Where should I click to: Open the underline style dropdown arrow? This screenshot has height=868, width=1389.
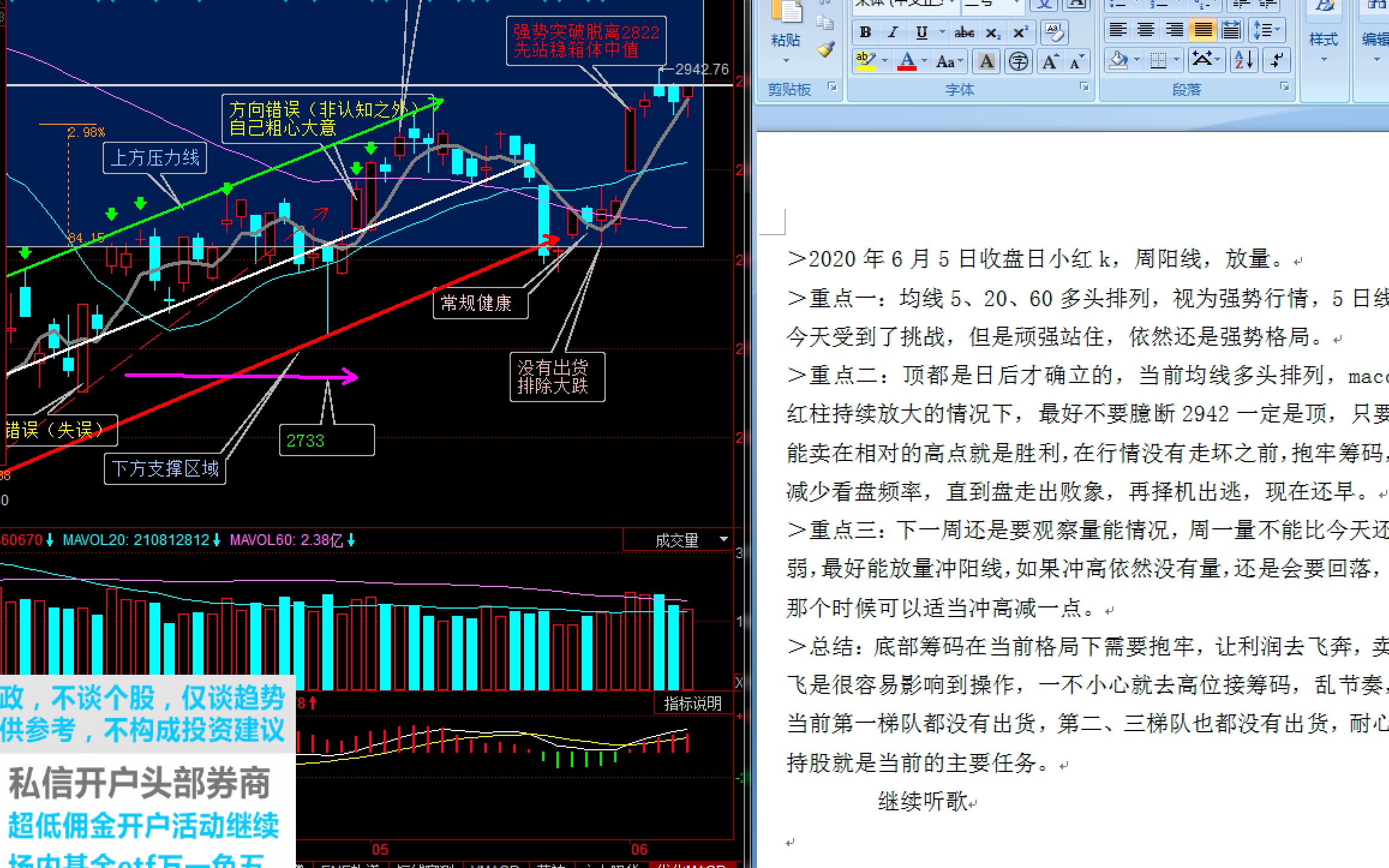[x=942, y=32]
